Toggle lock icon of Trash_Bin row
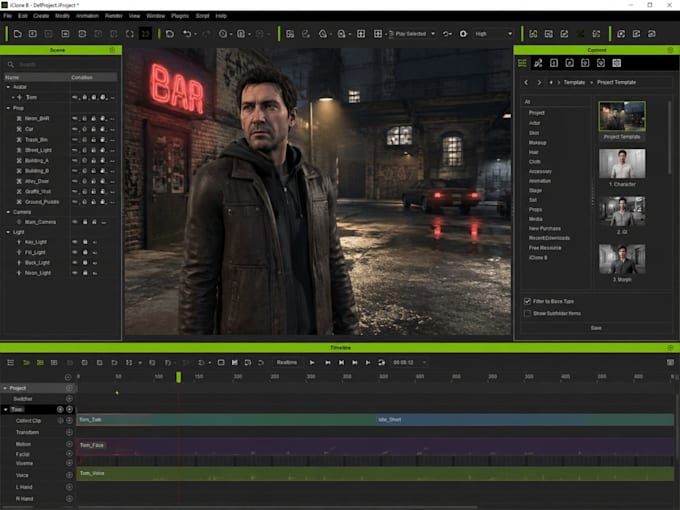 [93, 140]
